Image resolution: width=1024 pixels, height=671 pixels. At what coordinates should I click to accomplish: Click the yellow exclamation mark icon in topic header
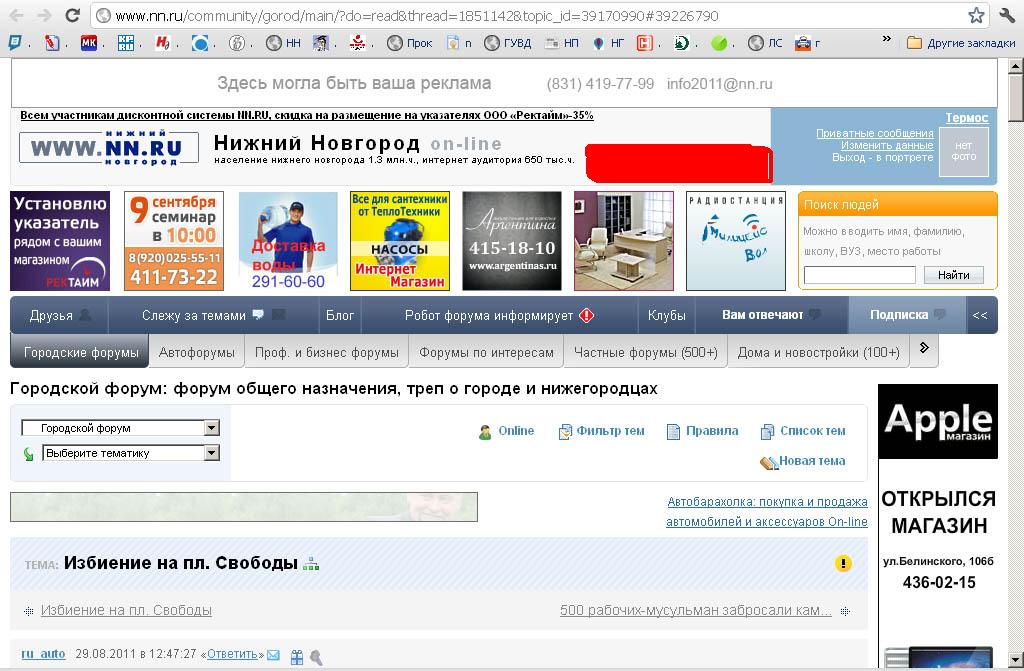(843, 563)
